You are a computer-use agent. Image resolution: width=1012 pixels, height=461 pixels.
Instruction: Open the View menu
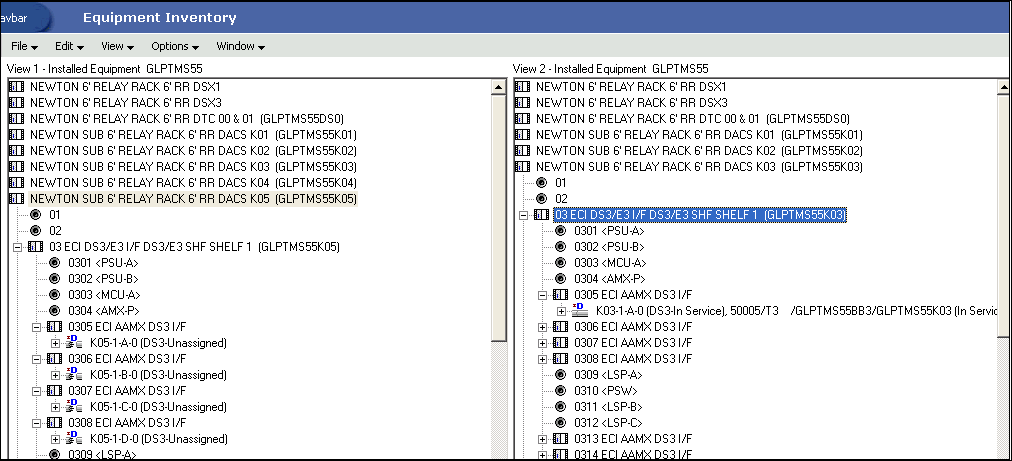click(x=117, y=46)
